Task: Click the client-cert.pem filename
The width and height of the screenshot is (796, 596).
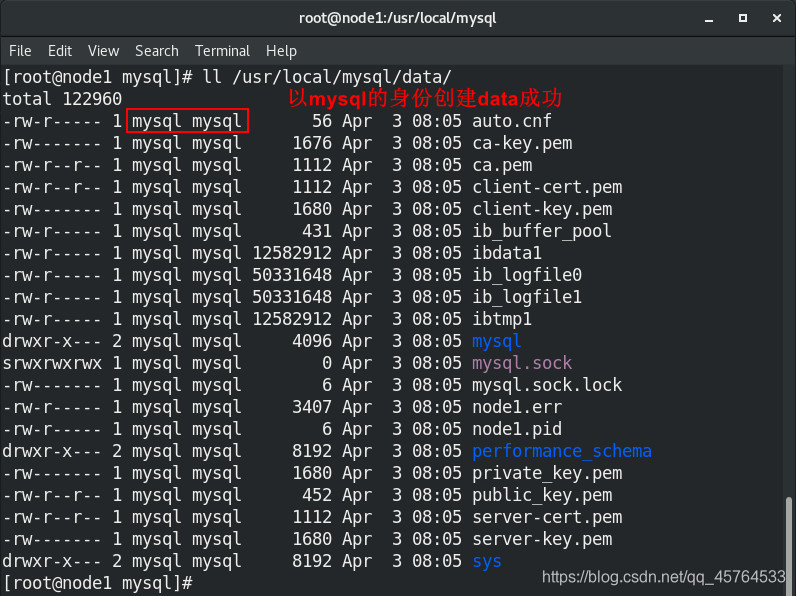Action: pos(547,187)
